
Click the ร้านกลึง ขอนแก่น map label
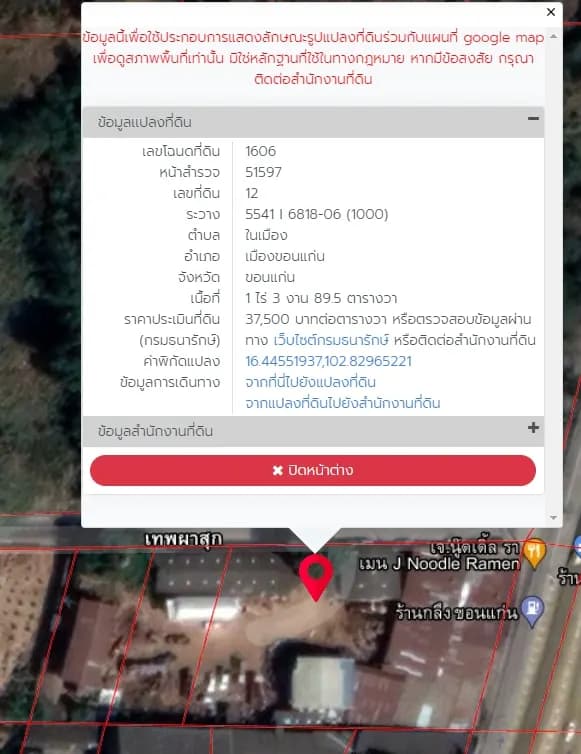point(457,613)
